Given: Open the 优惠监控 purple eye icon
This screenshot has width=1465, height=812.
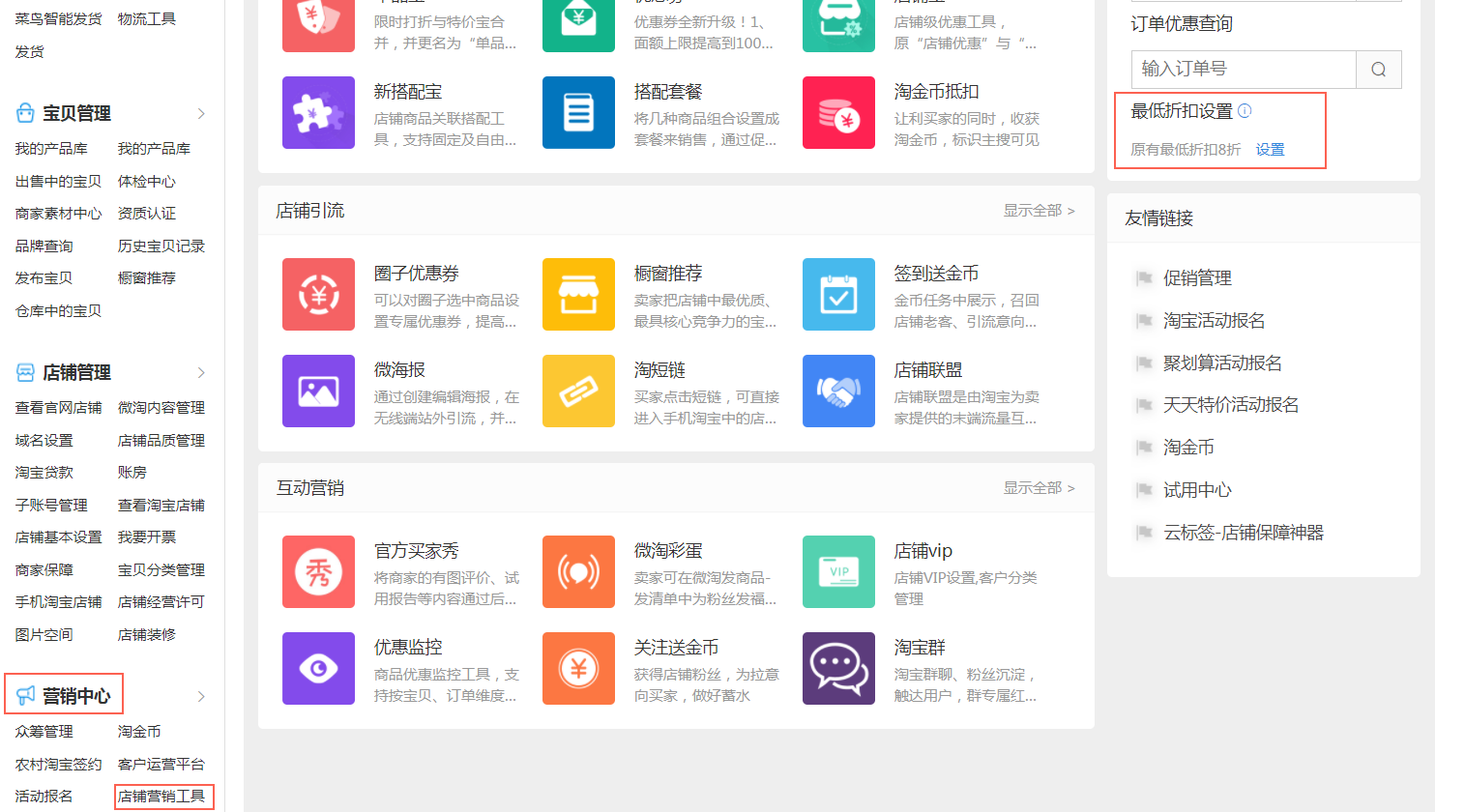Looking at the screenshot, I should pos(318,669).
